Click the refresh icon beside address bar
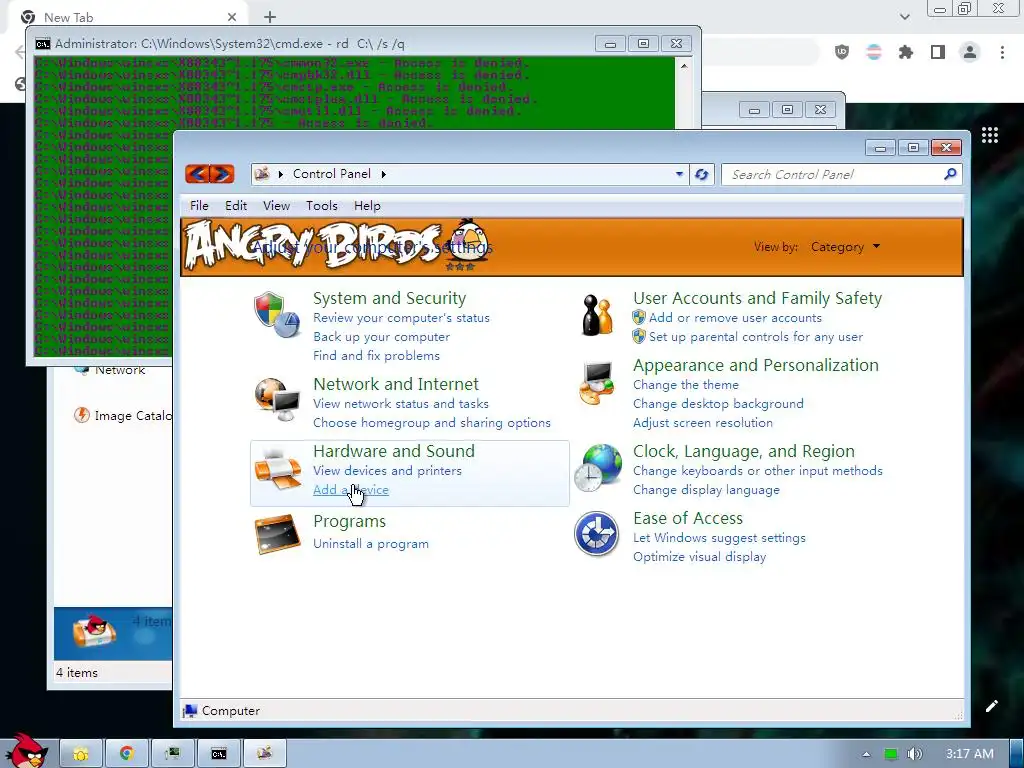This screenshot has height=768, width=1024. (701, 174)
